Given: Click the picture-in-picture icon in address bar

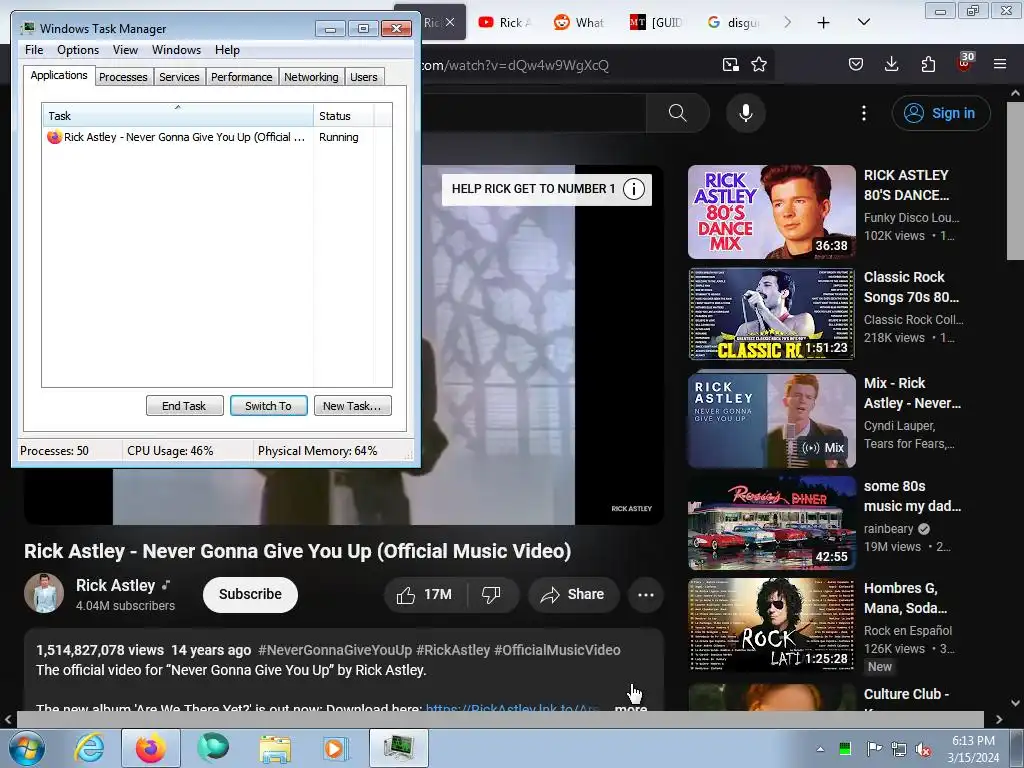Looking at the screenshot, I should (730, 64).
